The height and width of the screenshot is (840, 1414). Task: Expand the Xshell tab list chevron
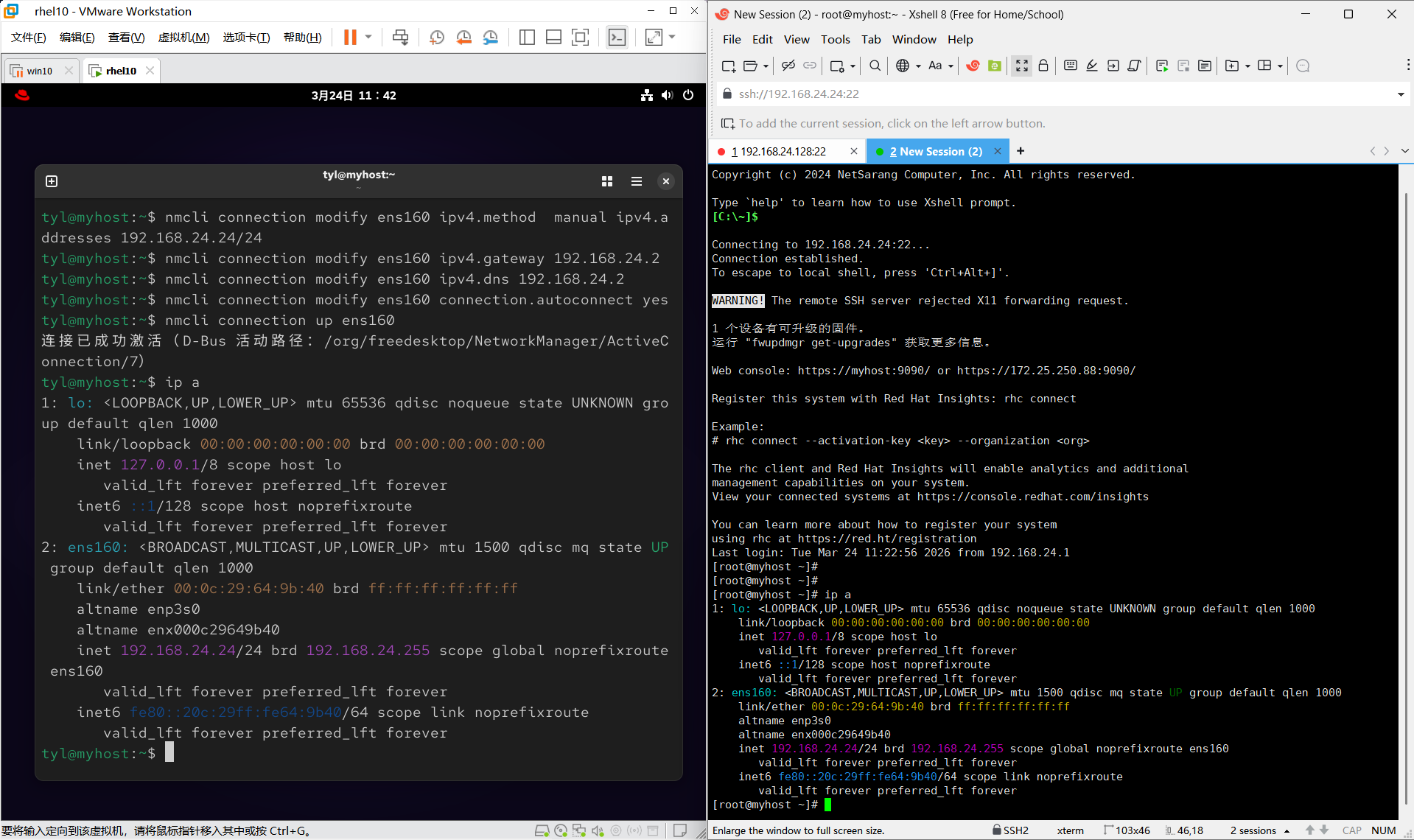[1404, 151]
